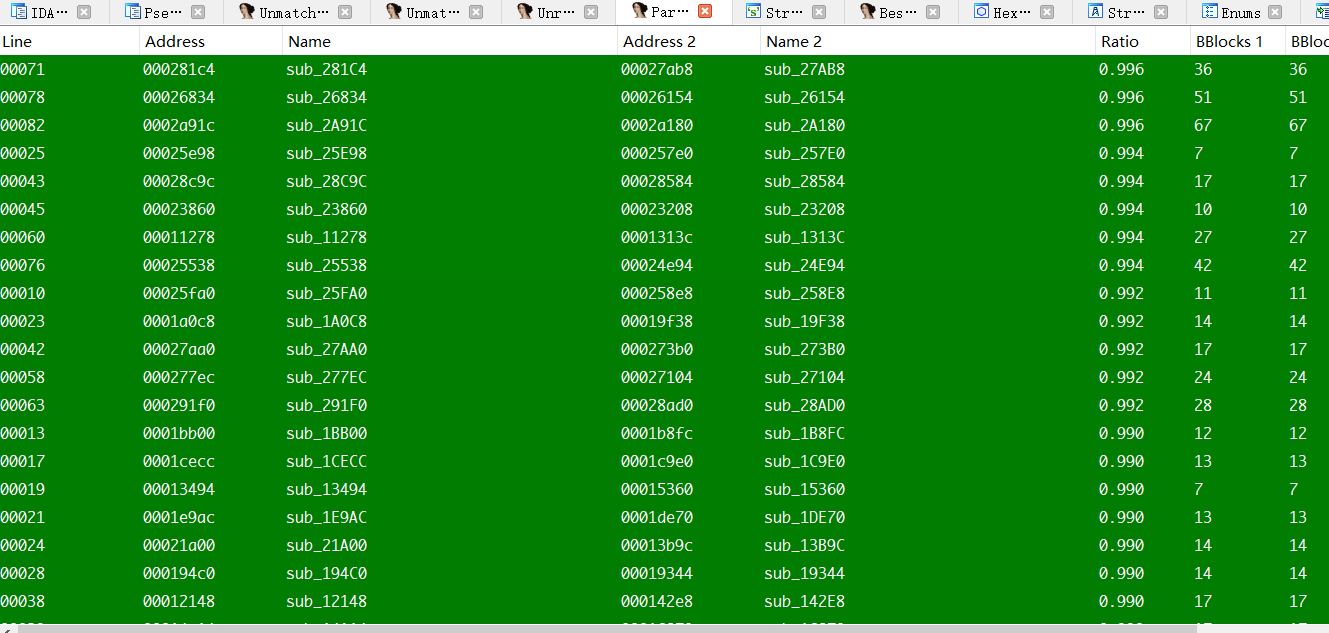Close the IDA tab
Image resolution: width=1329 pixels, height=633 pixels.
coord(84,12)
